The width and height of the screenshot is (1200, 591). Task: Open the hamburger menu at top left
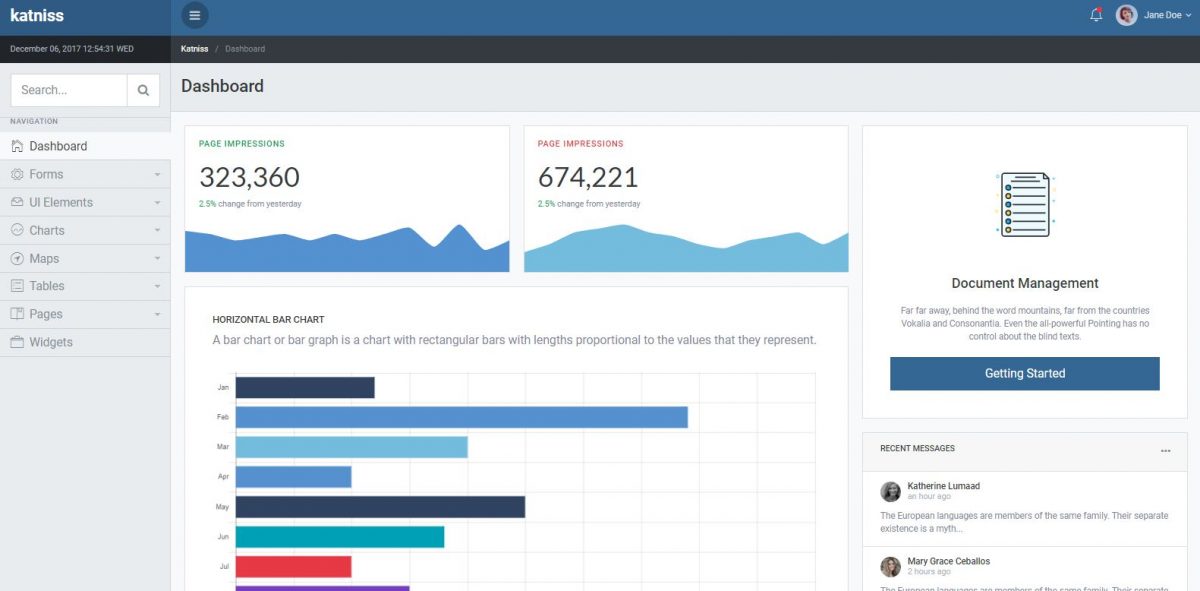194,15
